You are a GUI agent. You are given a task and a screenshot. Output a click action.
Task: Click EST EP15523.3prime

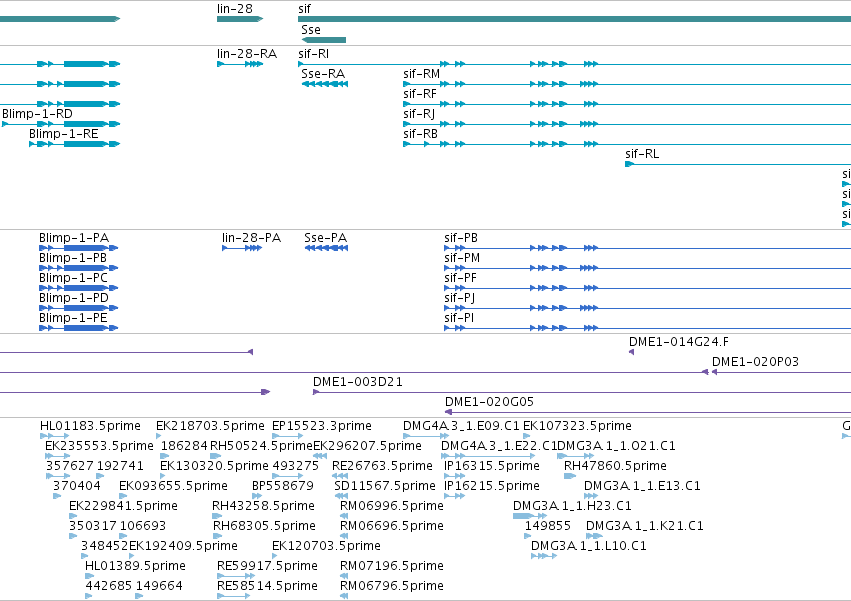pyautogui.click(x=322, y=426)
